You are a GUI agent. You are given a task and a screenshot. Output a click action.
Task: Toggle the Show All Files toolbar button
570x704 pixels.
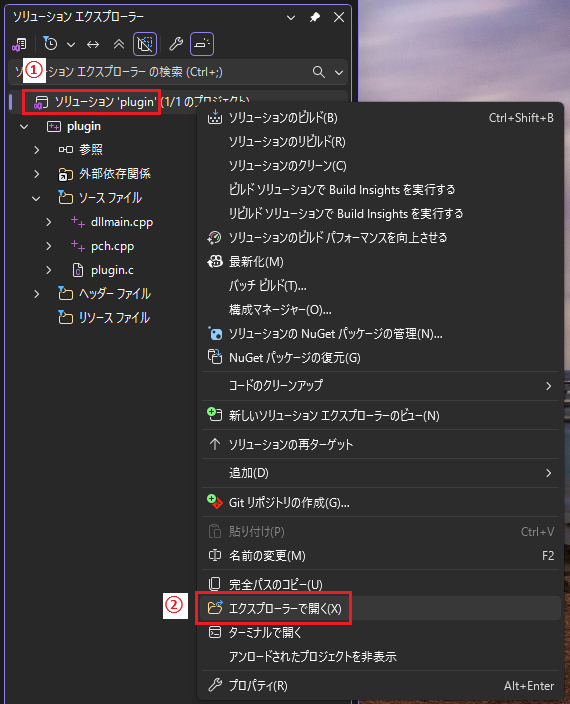pyautogui.click(x=145, y=44)
